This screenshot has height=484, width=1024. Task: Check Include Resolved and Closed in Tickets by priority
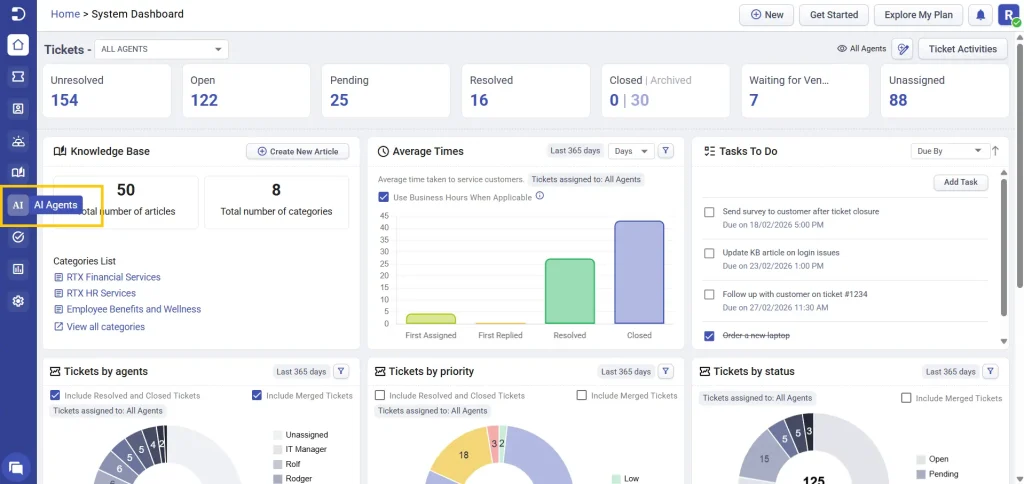point(380,395)
